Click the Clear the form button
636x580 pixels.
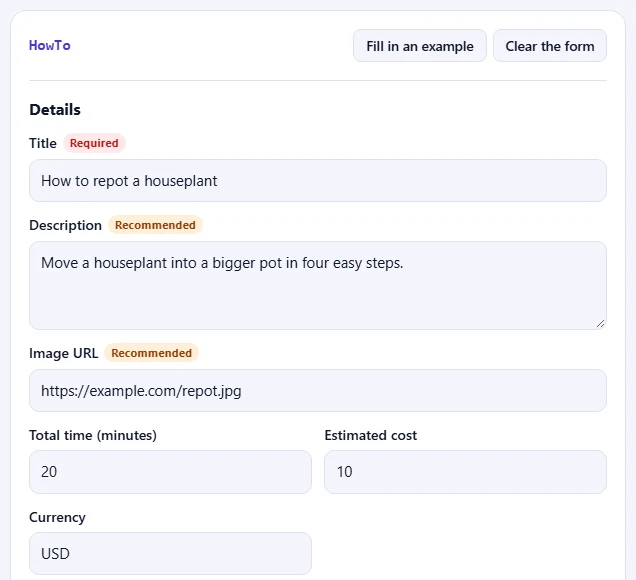click(x=550, y=46)
